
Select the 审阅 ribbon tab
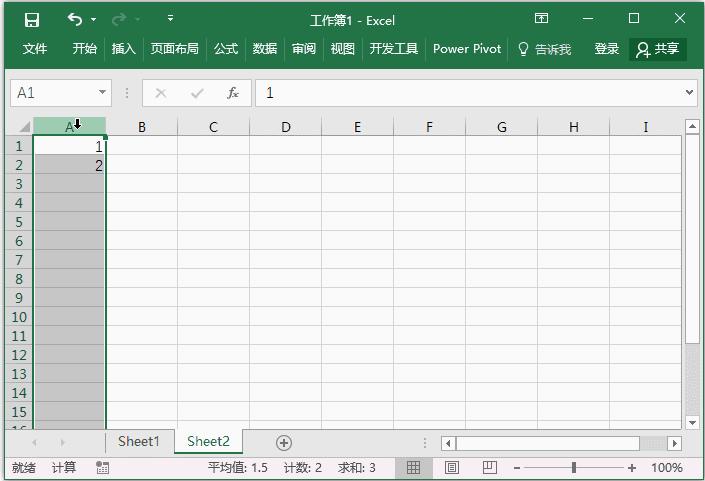(x=304, y=49)
